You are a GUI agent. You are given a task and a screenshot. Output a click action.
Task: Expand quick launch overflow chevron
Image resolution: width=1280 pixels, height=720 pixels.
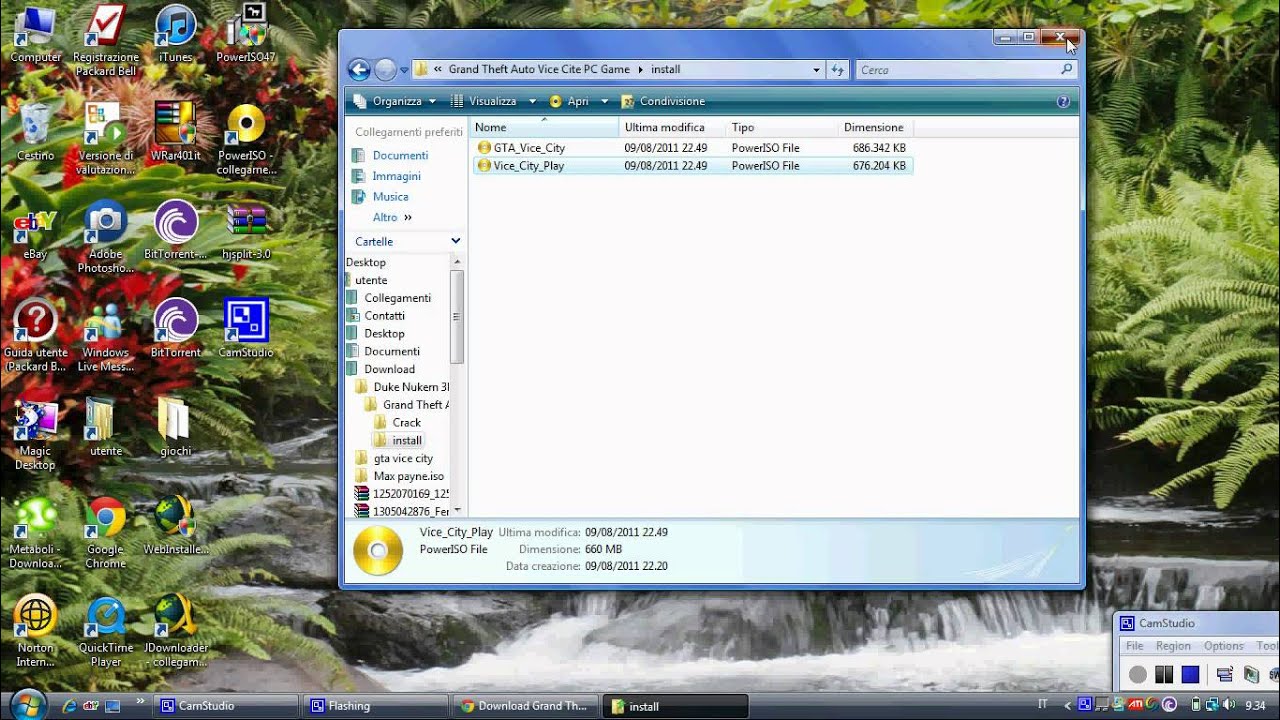click(x=139, y=701)
